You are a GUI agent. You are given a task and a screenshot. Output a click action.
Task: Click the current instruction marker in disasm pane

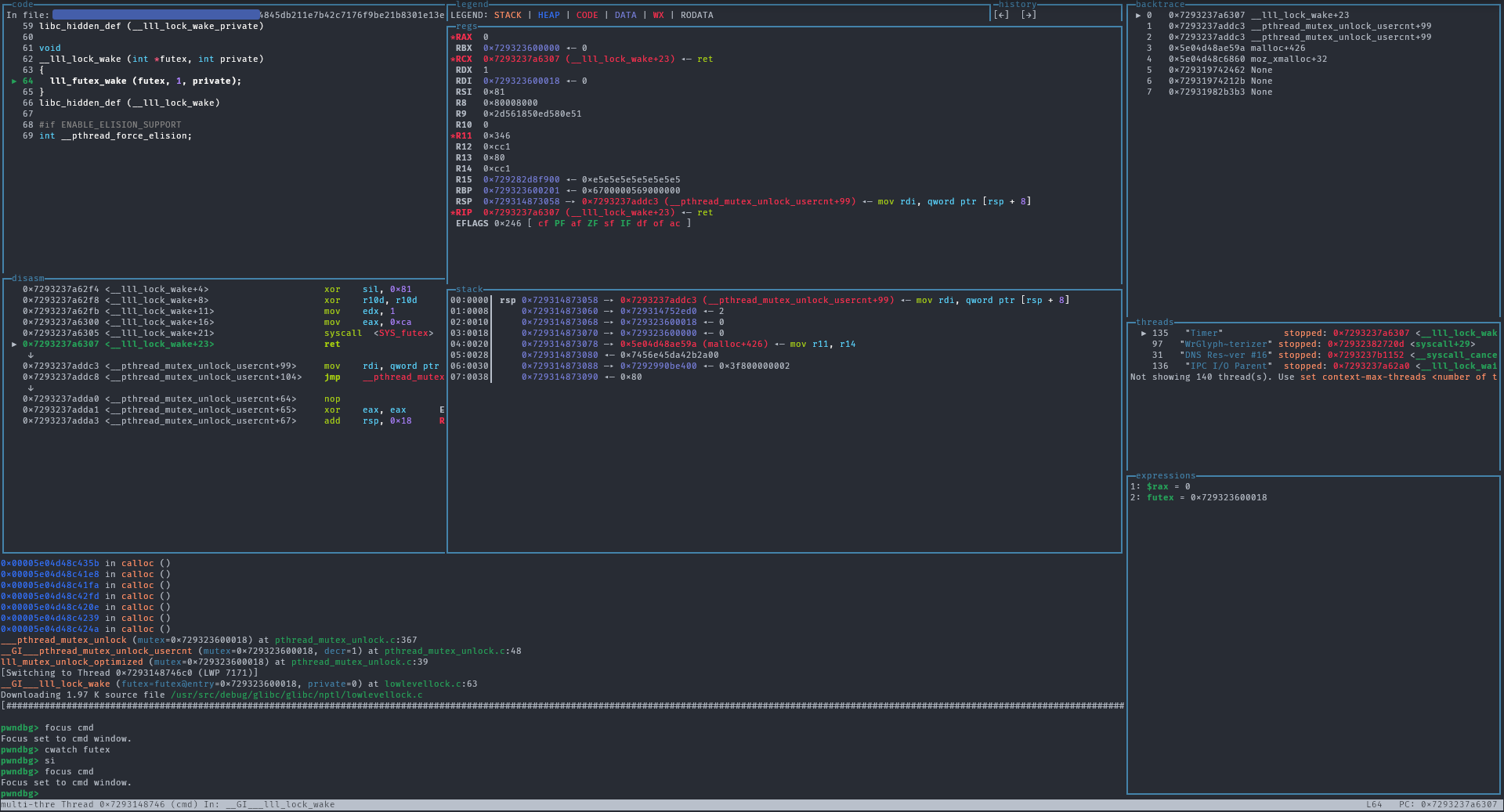[x=14, y=345]
